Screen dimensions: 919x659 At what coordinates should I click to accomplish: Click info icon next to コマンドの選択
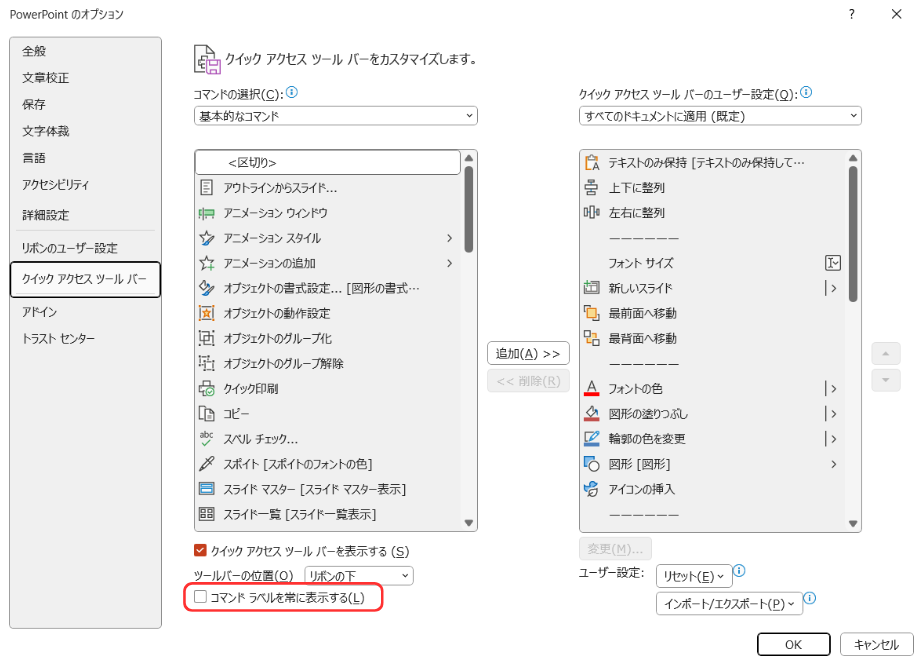click(292, 92)
